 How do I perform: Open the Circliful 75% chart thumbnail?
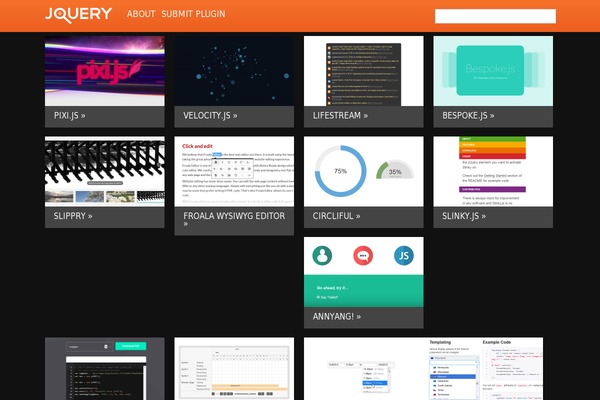coord(364,171)
